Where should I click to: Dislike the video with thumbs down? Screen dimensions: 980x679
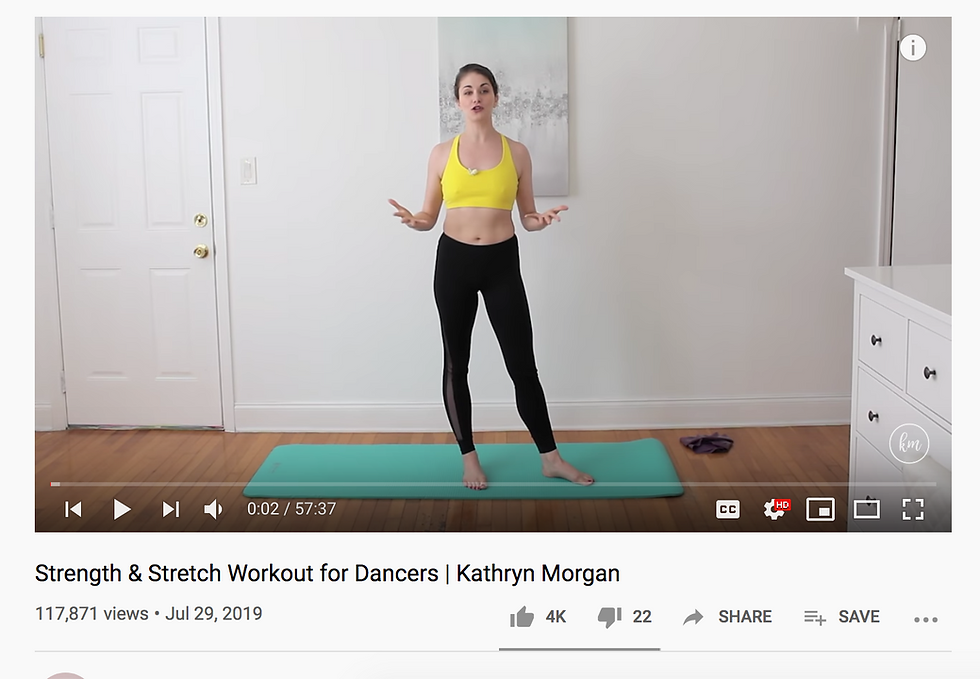click(624, 617)
